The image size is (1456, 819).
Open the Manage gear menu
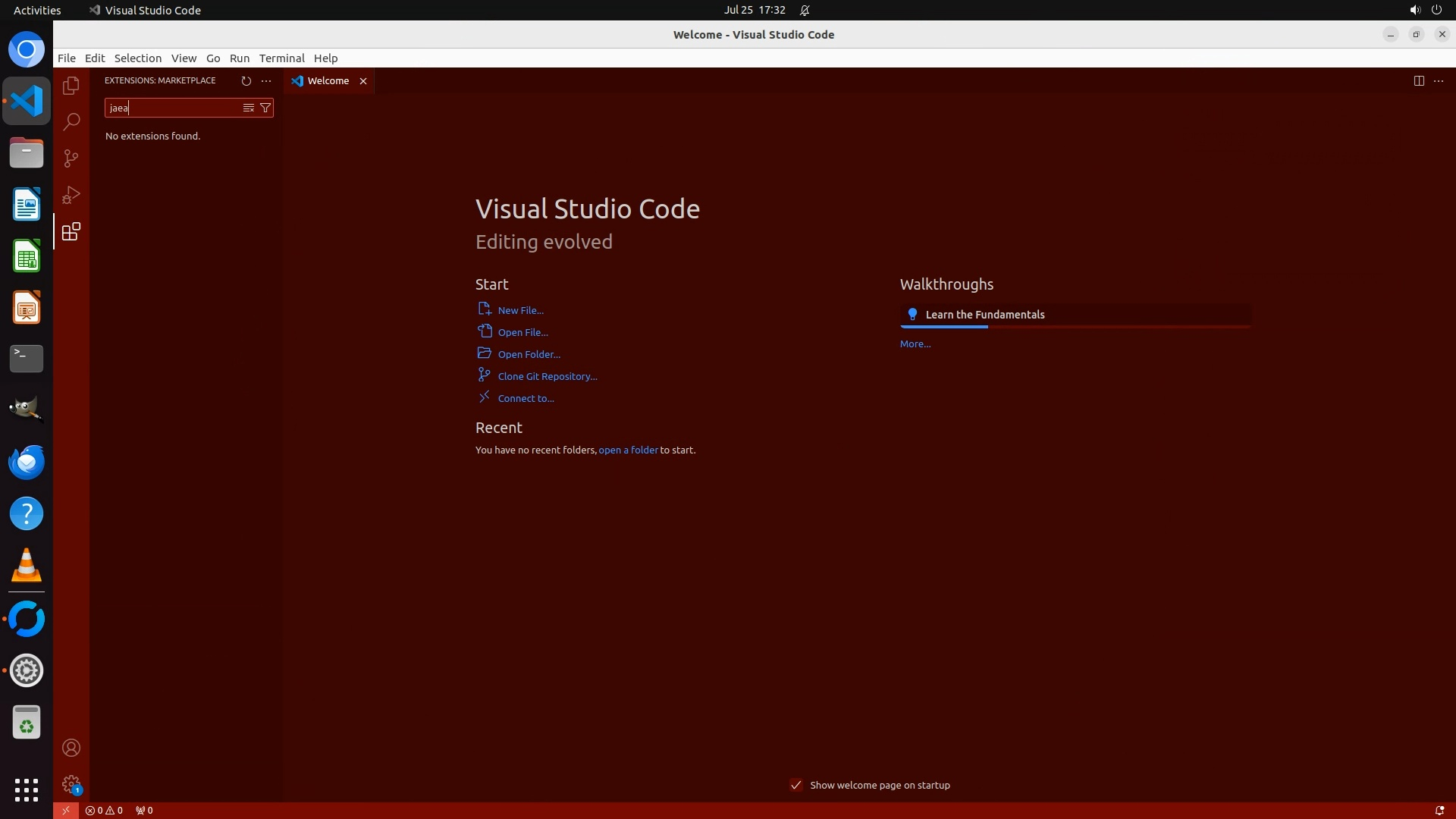(x=71, y=784)
